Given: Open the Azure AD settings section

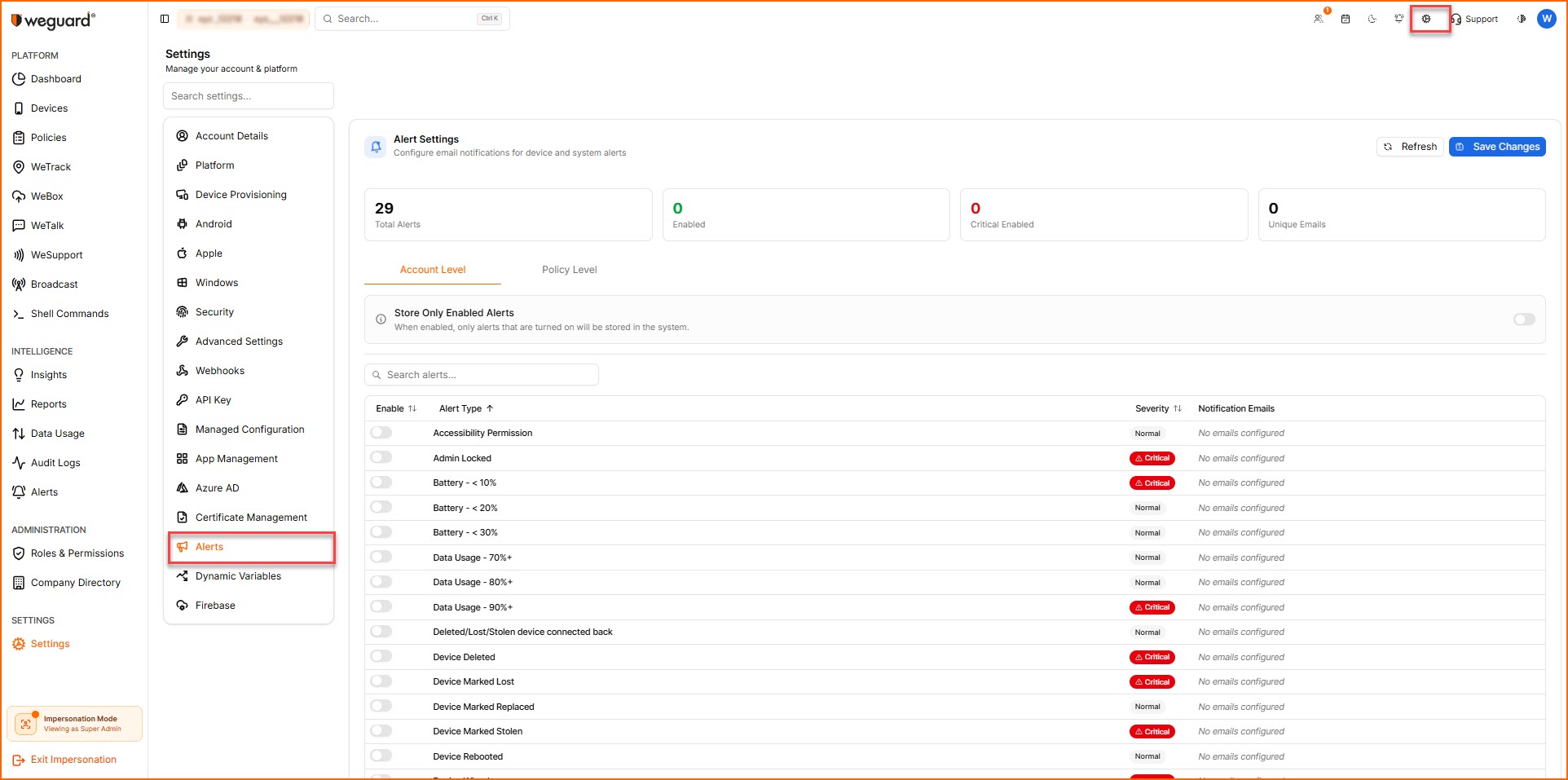Looking at the screenshot, I should (x=249, y=488).
